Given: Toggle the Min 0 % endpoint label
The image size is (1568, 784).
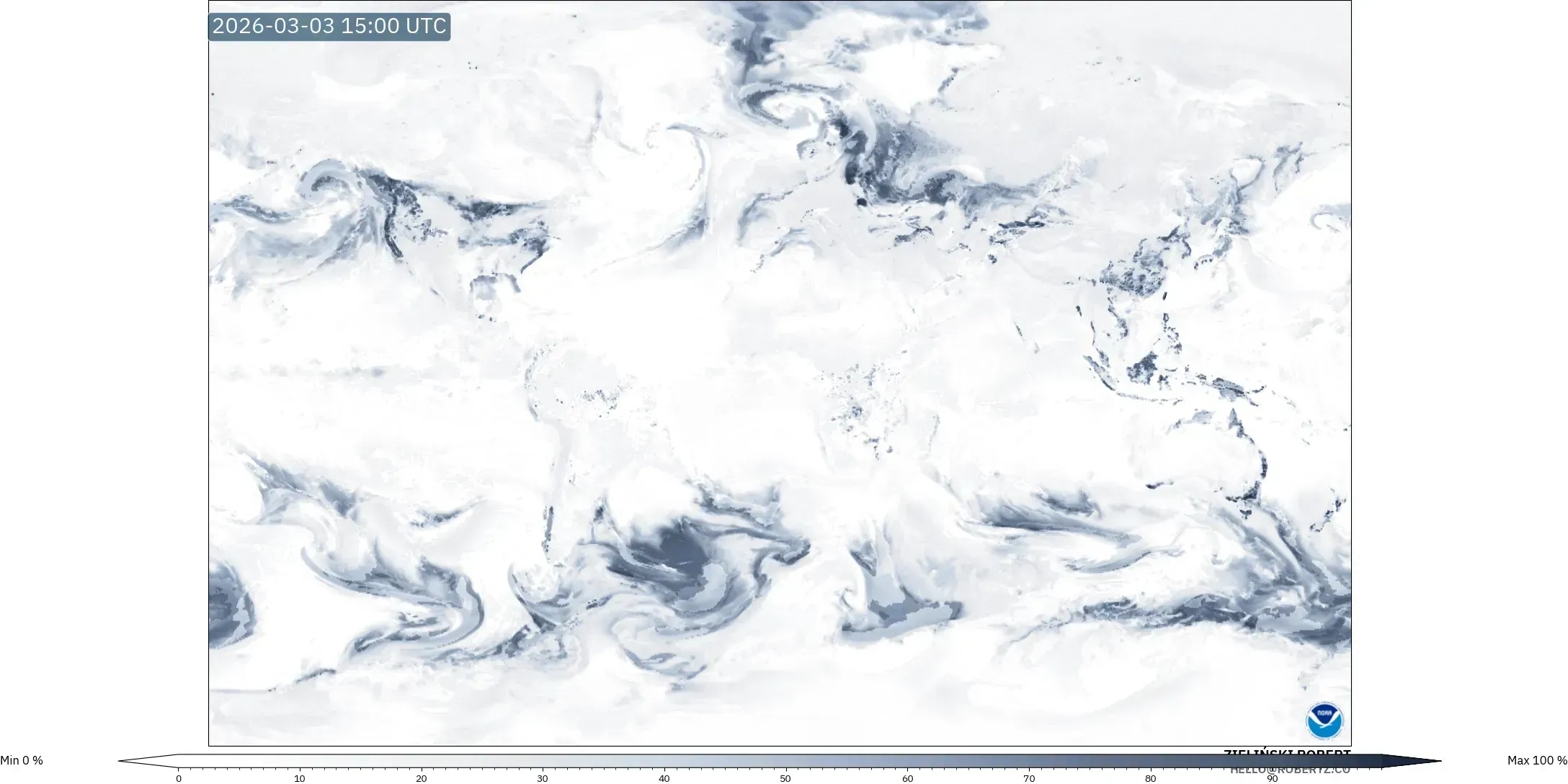Looking at the screenshot, I should click(22, 759).
